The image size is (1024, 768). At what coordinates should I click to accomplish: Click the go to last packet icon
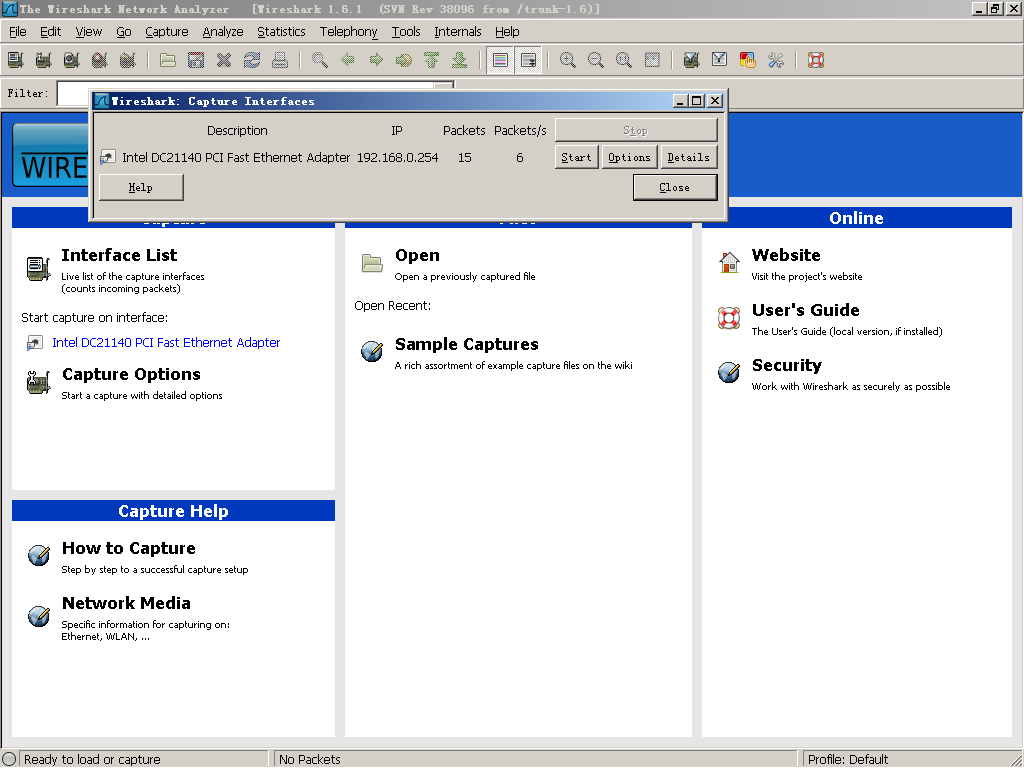460,60
